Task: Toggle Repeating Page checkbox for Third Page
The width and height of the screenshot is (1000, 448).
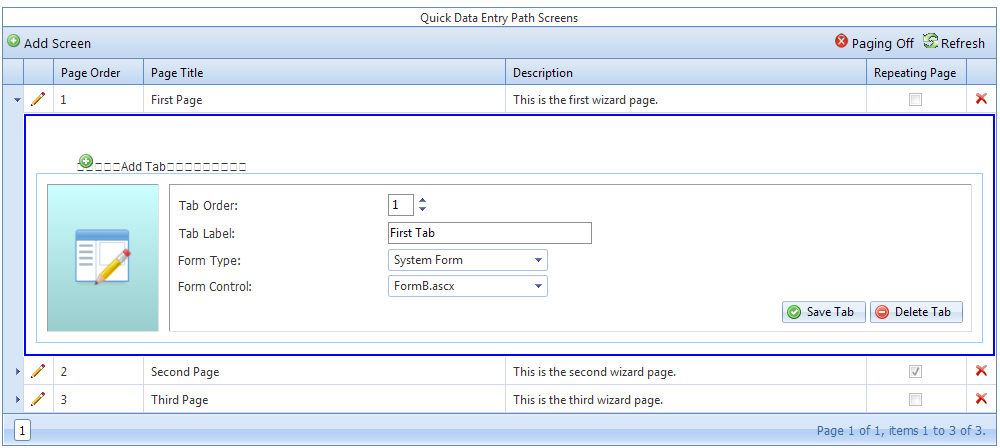Action: point(914,400)
